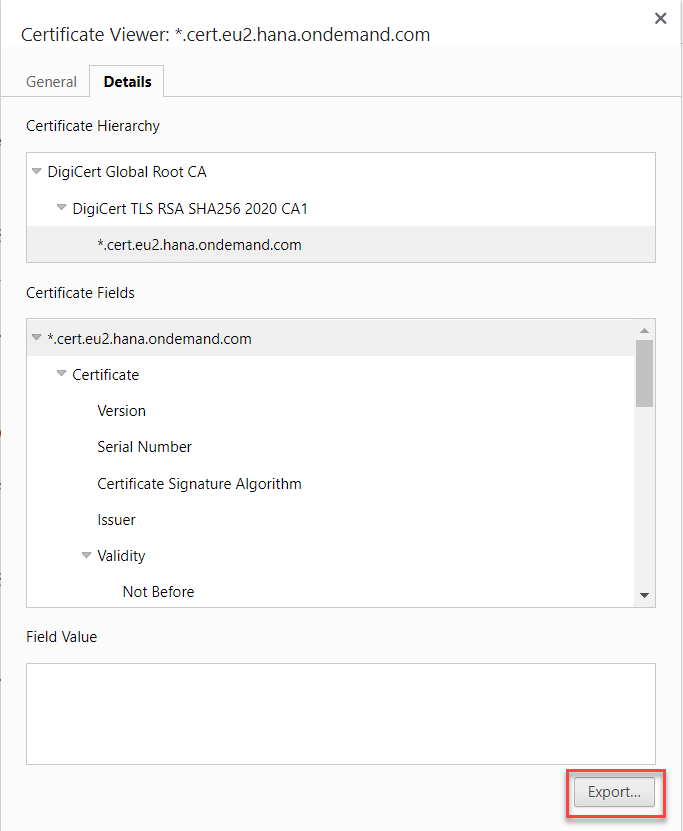This screenshot has height=831, width=683.
Task: Click the Certificate Fields scroll up arrow
Action: tap(644, 330)
